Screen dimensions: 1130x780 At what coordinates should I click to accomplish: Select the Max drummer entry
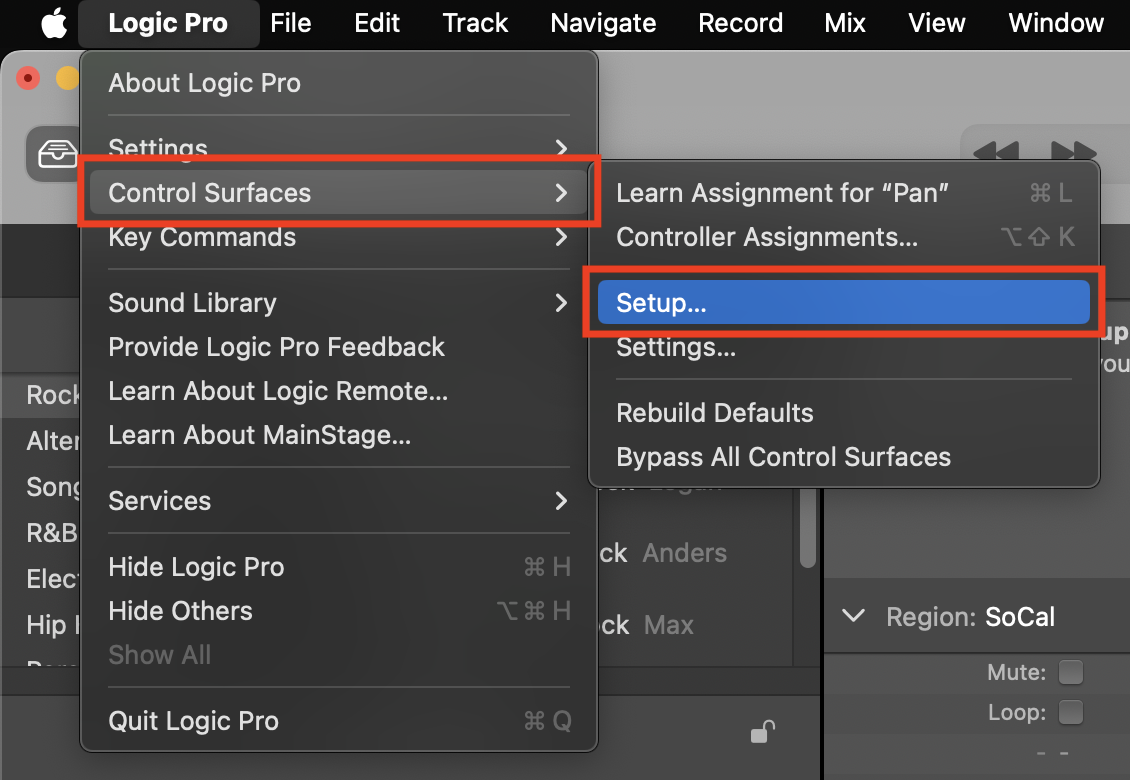[669, 625]
